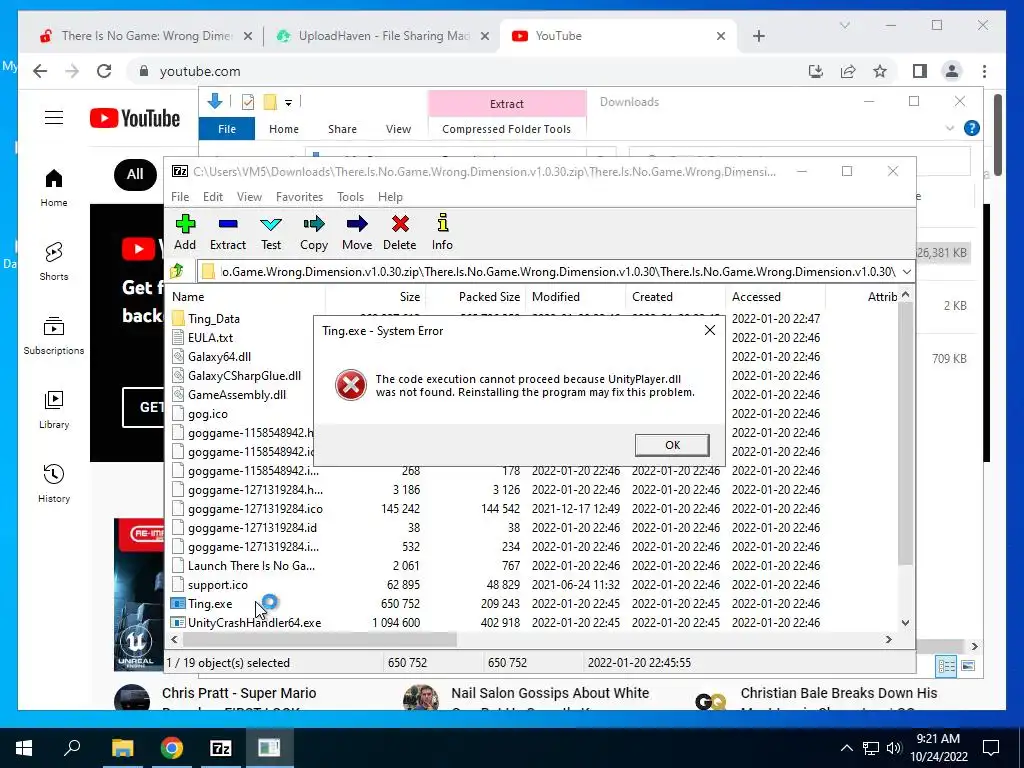Select the gog.ico file

point(208,414)
